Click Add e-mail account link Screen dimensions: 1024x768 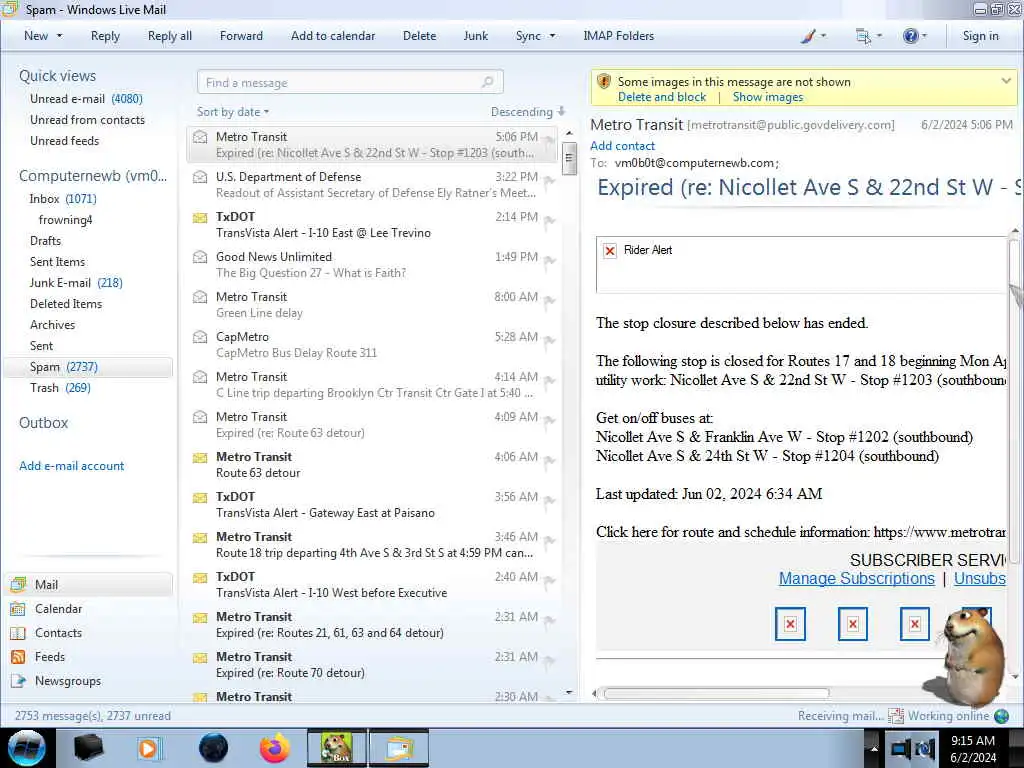[71, 466]
